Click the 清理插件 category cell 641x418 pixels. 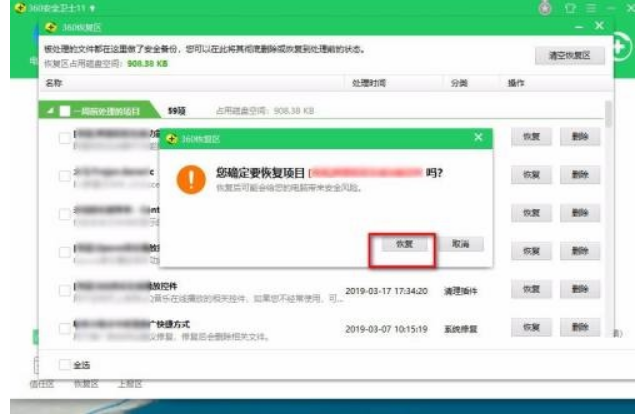pos(461,291)
